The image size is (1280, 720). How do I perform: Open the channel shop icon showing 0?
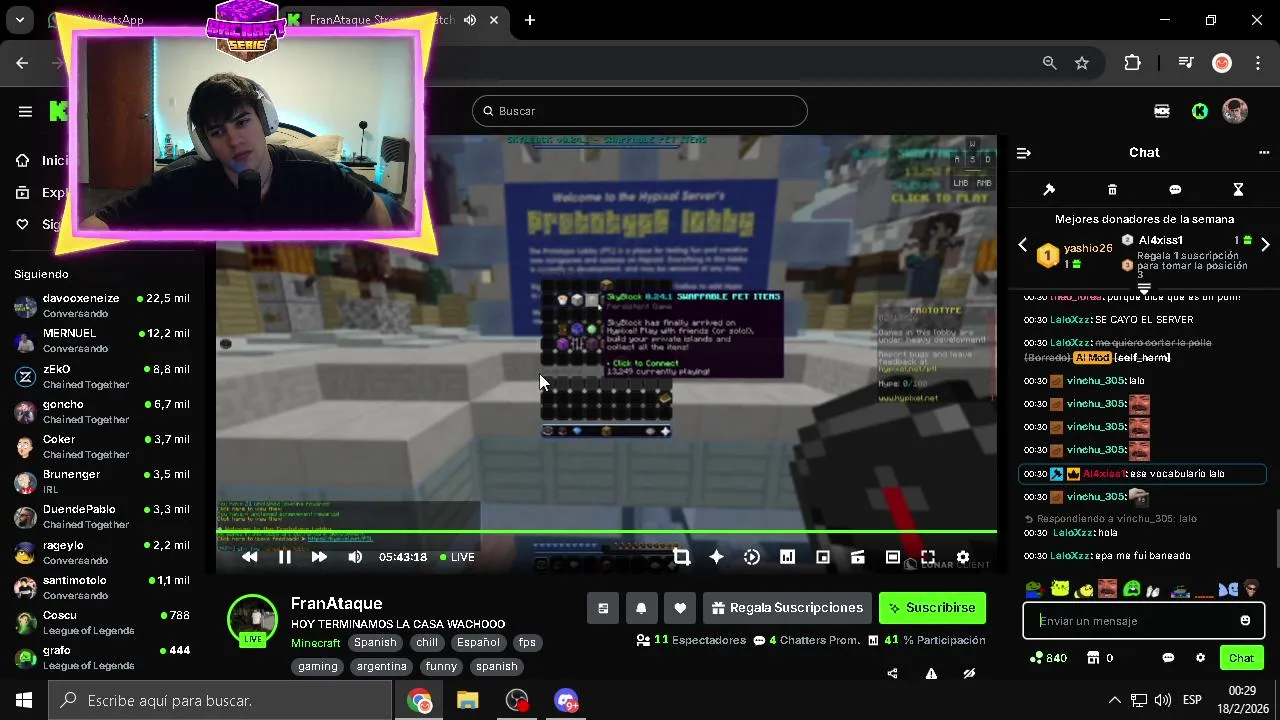click(x=1100, y=658)
